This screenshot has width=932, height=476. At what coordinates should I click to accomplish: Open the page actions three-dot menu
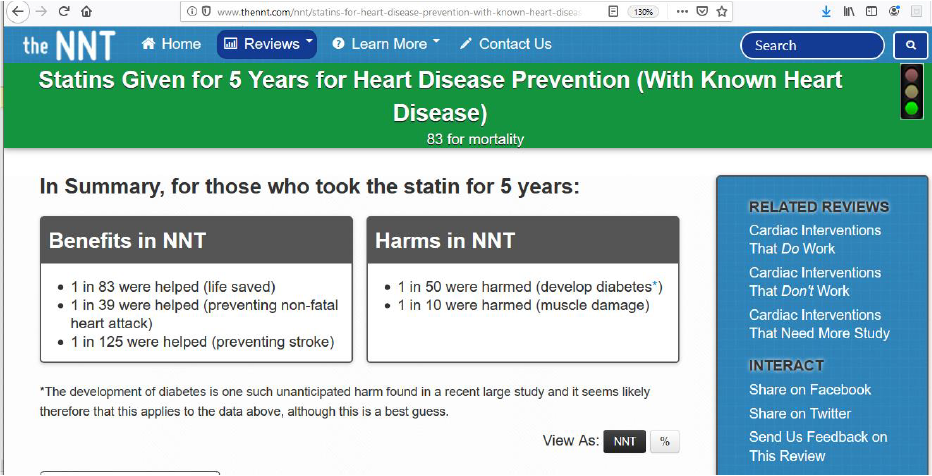681,12
